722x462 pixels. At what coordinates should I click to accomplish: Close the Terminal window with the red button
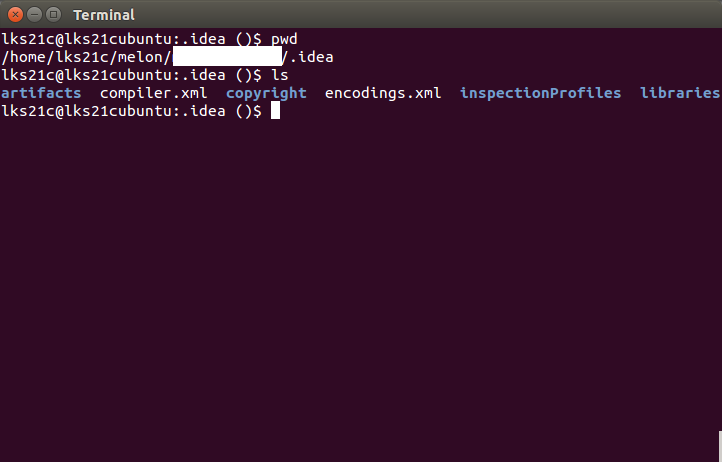click(15, 15)
